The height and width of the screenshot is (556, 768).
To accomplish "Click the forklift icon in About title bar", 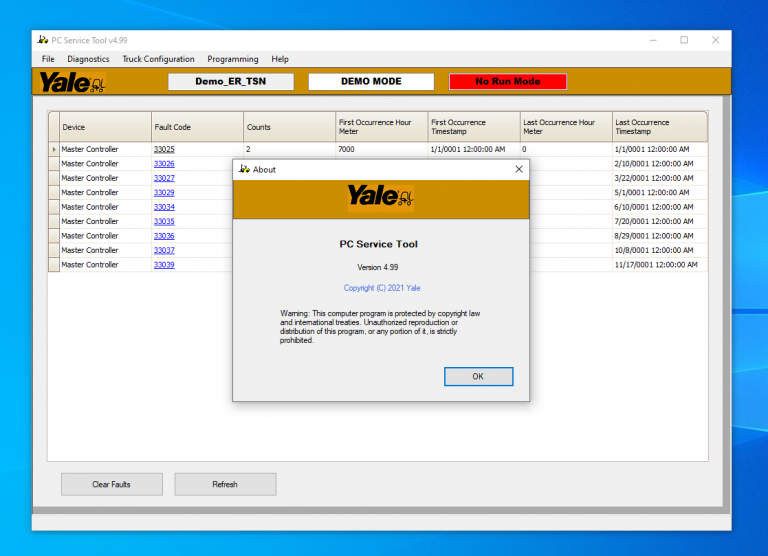I will click(244, 169).
